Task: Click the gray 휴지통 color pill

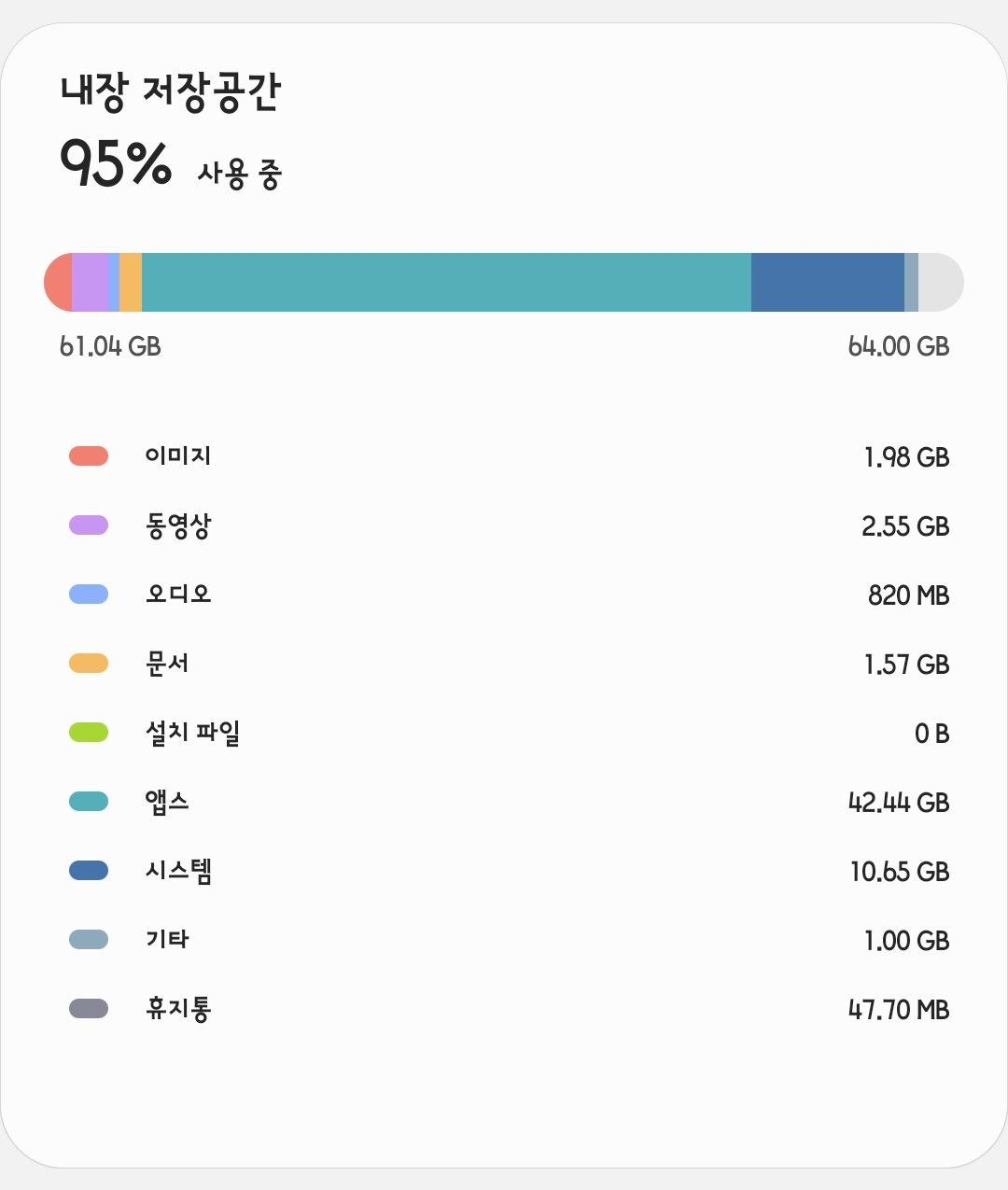Action: 89,1008
